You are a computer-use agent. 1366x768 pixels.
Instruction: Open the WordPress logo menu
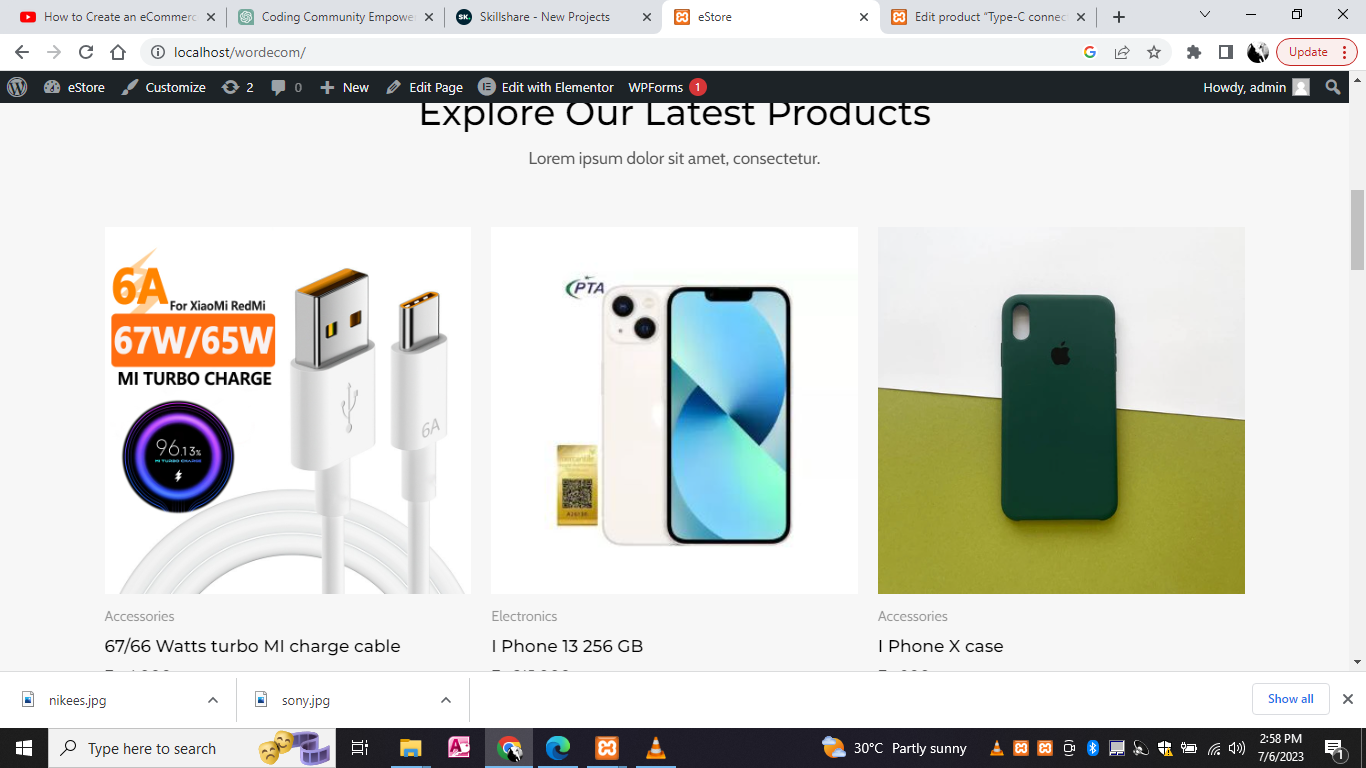pos(17,87)
